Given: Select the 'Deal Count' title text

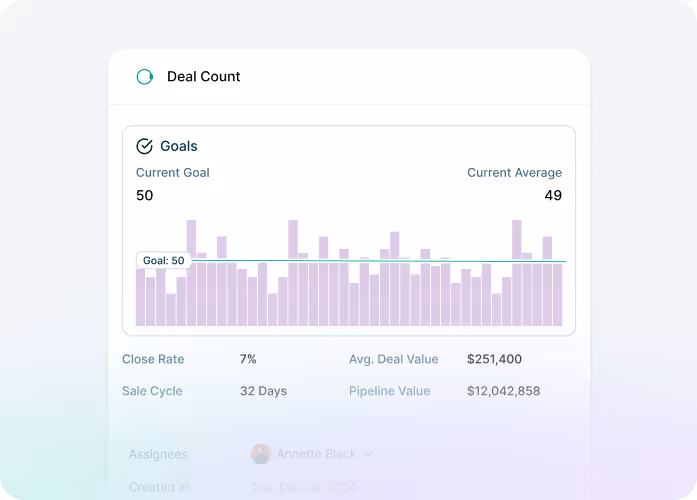Looking at the screenshot, I should [x=204, y=76].
